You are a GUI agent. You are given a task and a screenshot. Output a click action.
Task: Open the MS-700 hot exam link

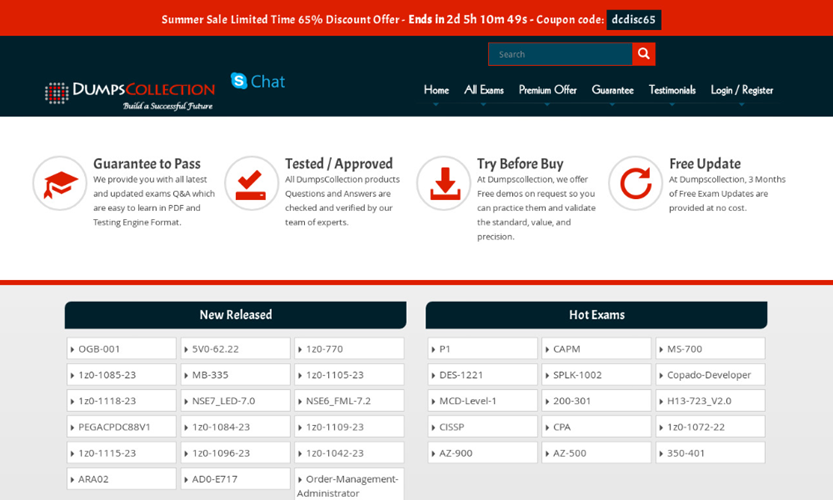710,349
